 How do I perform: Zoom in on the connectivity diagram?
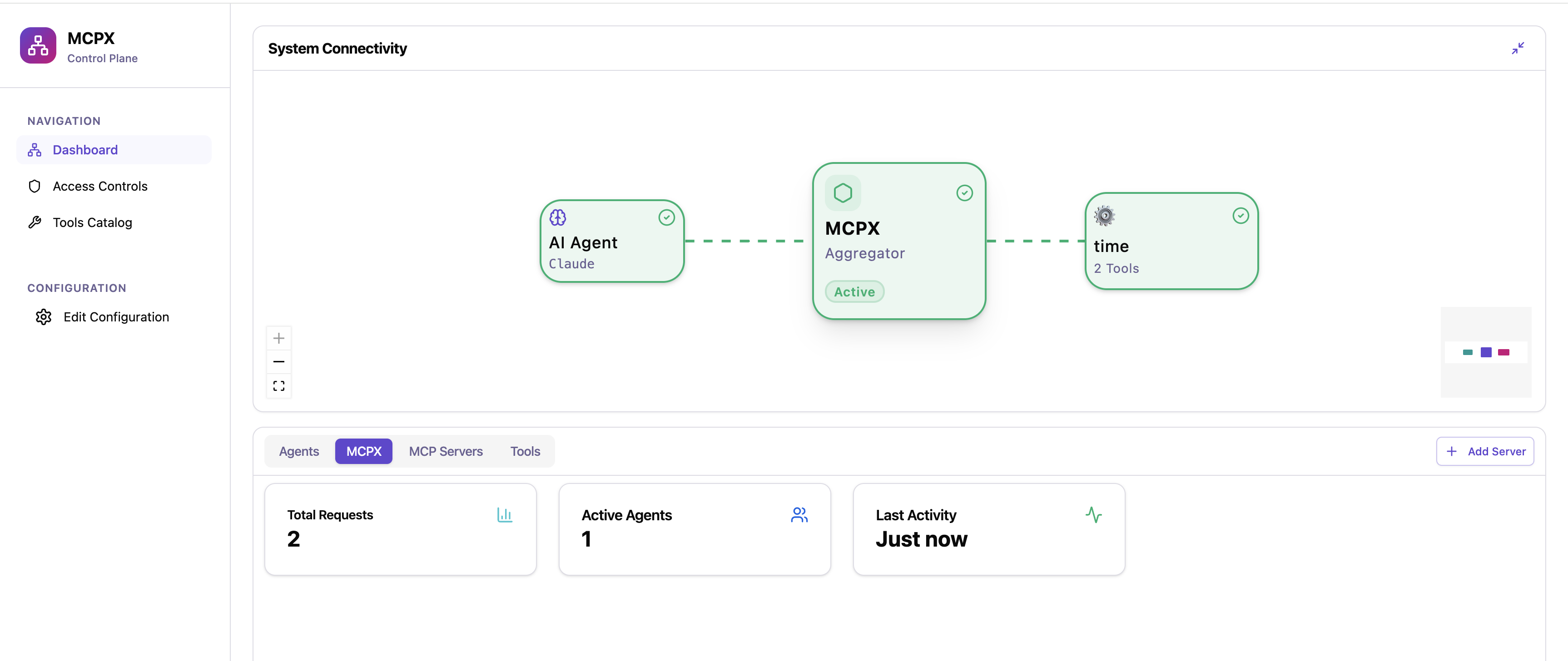(279, 338)
